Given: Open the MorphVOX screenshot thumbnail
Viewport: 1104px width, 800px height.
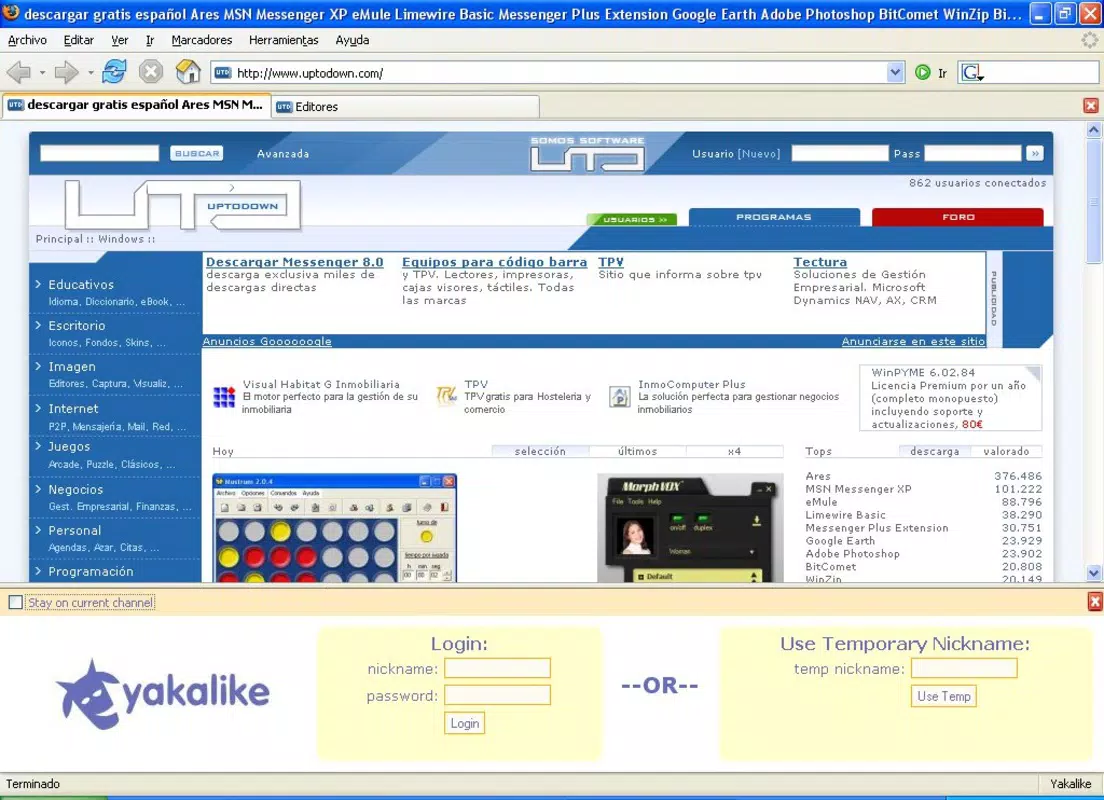Looking at the screenshot, I should pyautogui.click(x=690, y=528).
